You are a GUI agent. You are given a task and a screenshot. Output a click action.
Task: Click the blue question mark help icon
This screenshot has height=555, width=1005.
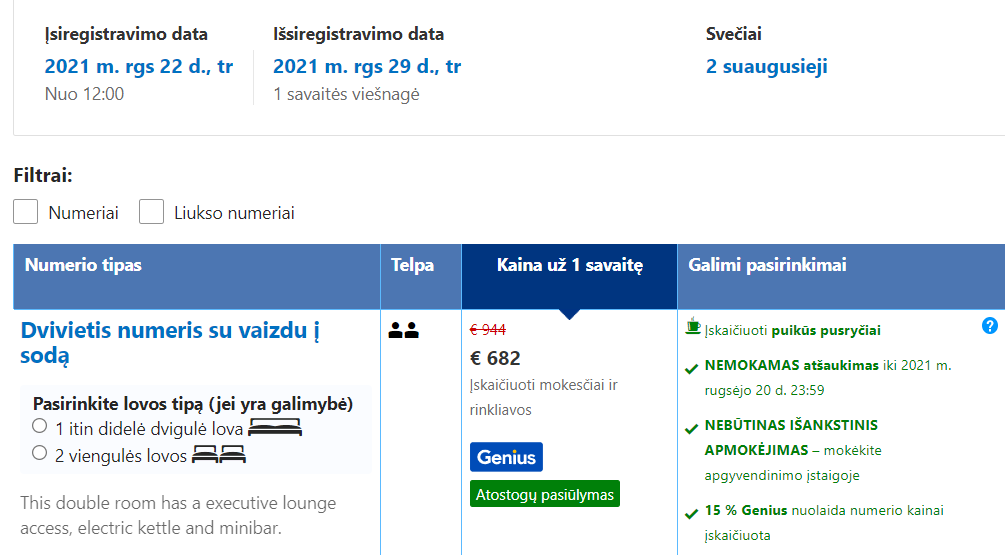point(990,326)
